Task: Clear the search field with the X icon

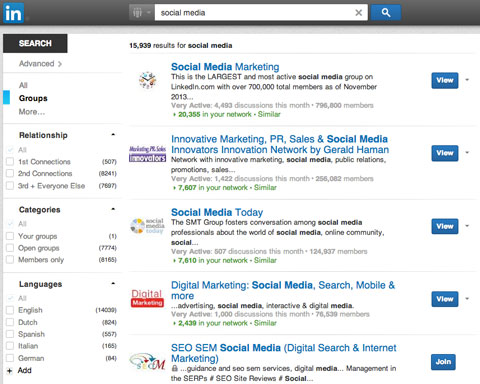Action: click(x=359, y=13)
